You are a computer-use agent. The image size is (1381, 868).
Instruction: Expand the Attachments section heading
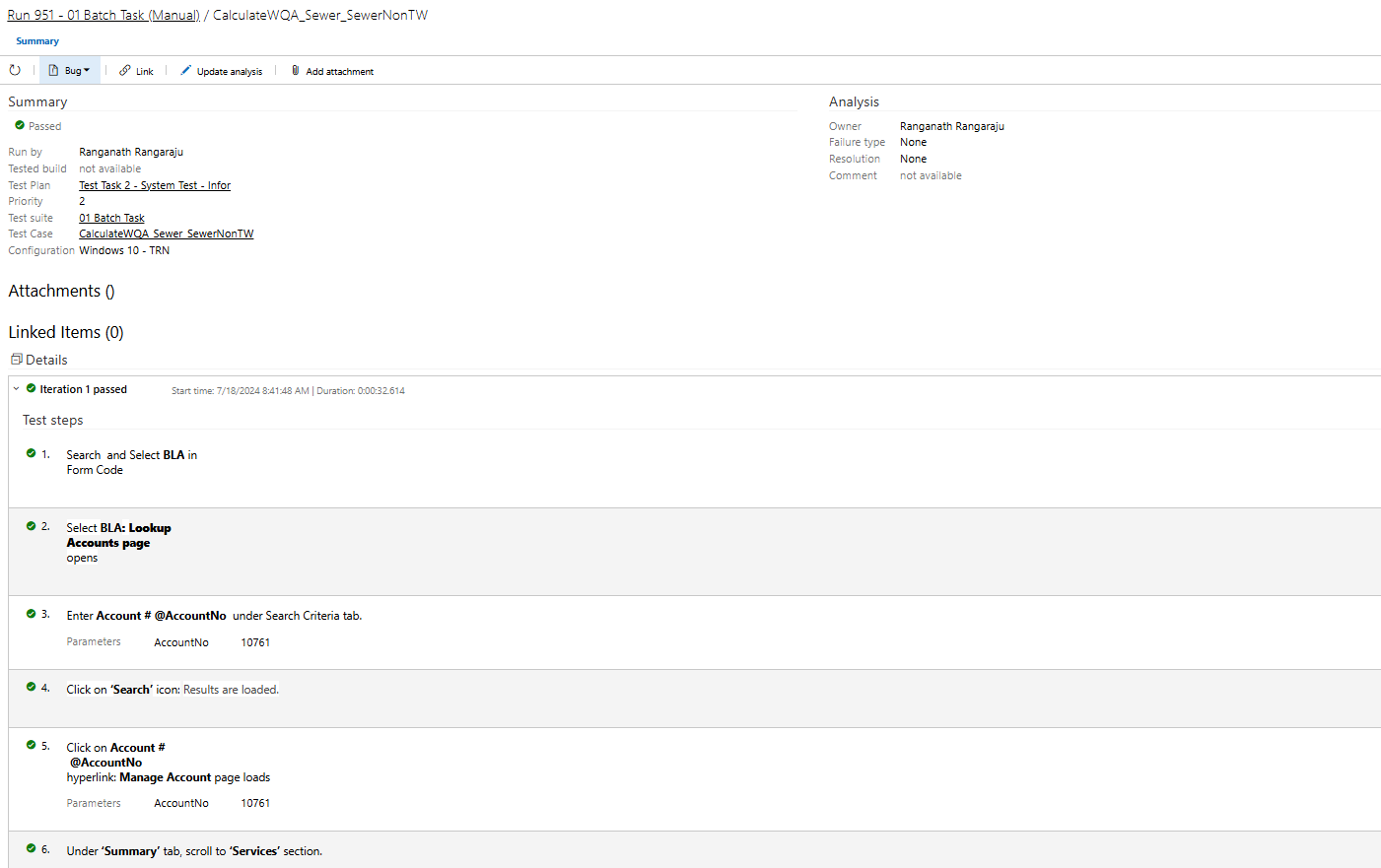(x=61, y=291)
